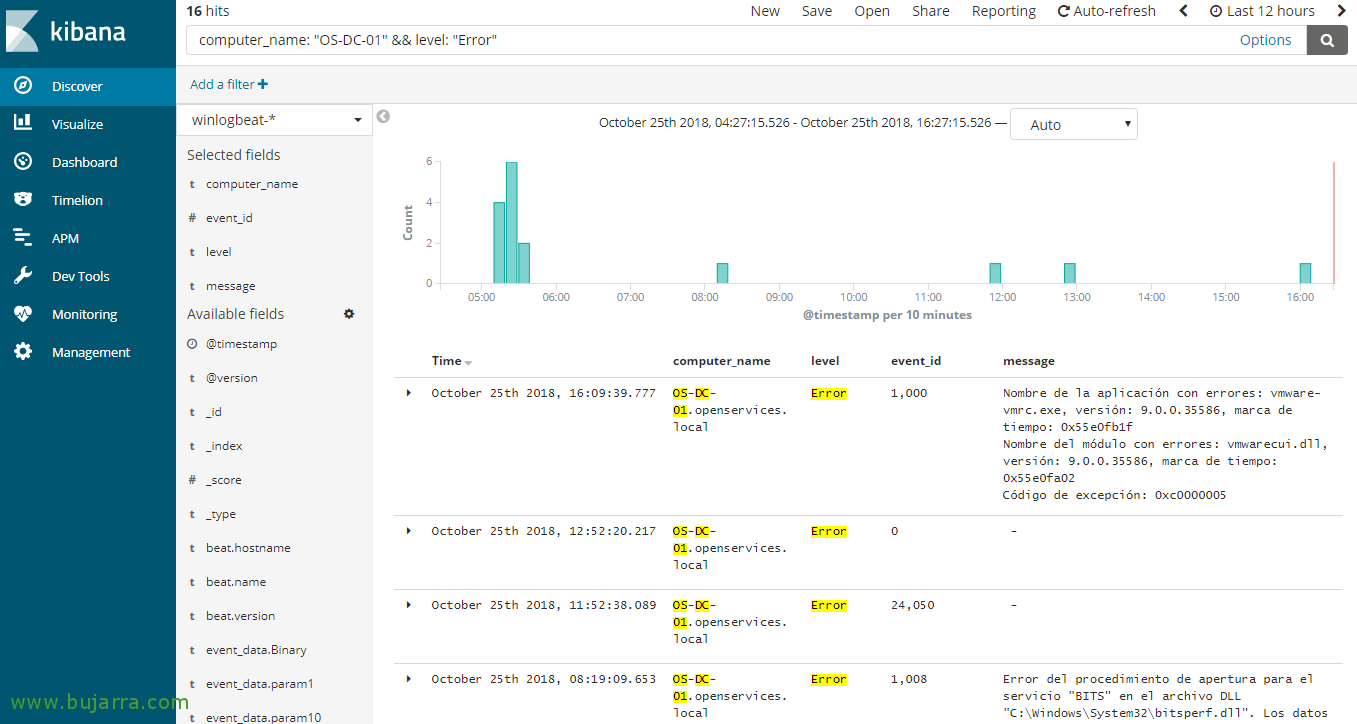Click the search magnifier button
The width and height of the screenshot is (1357, 724).
point(1327,40)
